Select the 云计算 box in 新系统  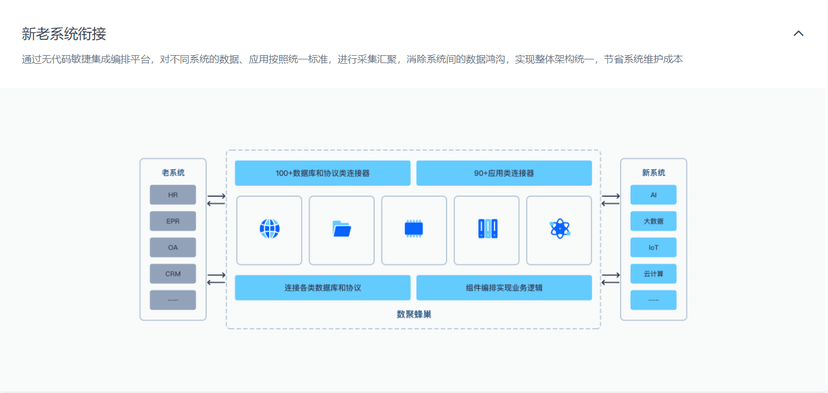tap(653, 274)
